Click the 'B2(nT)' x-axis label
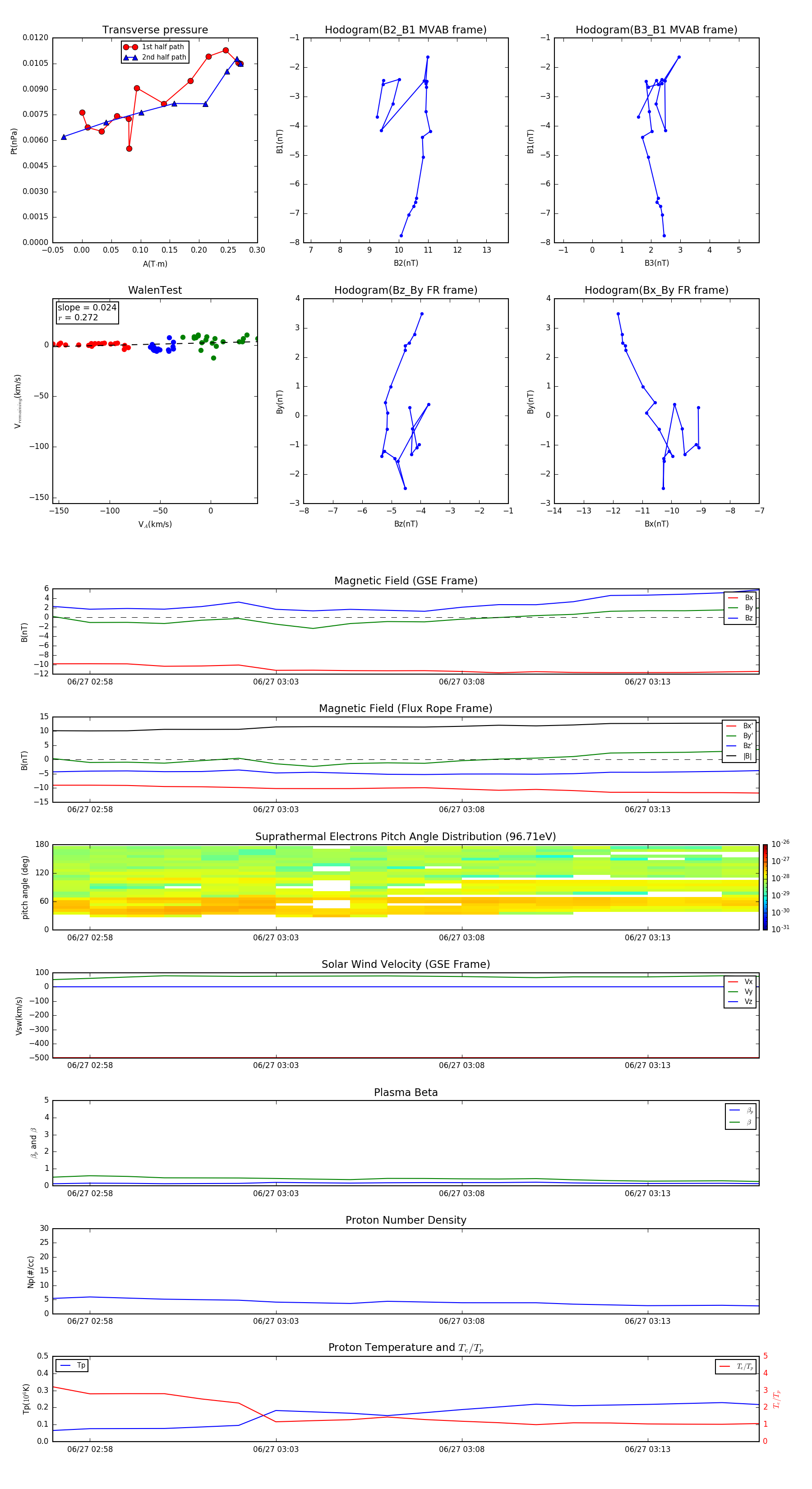This screenshot has width=812, height=1489. pyautogui.click(x=406, y=263)
